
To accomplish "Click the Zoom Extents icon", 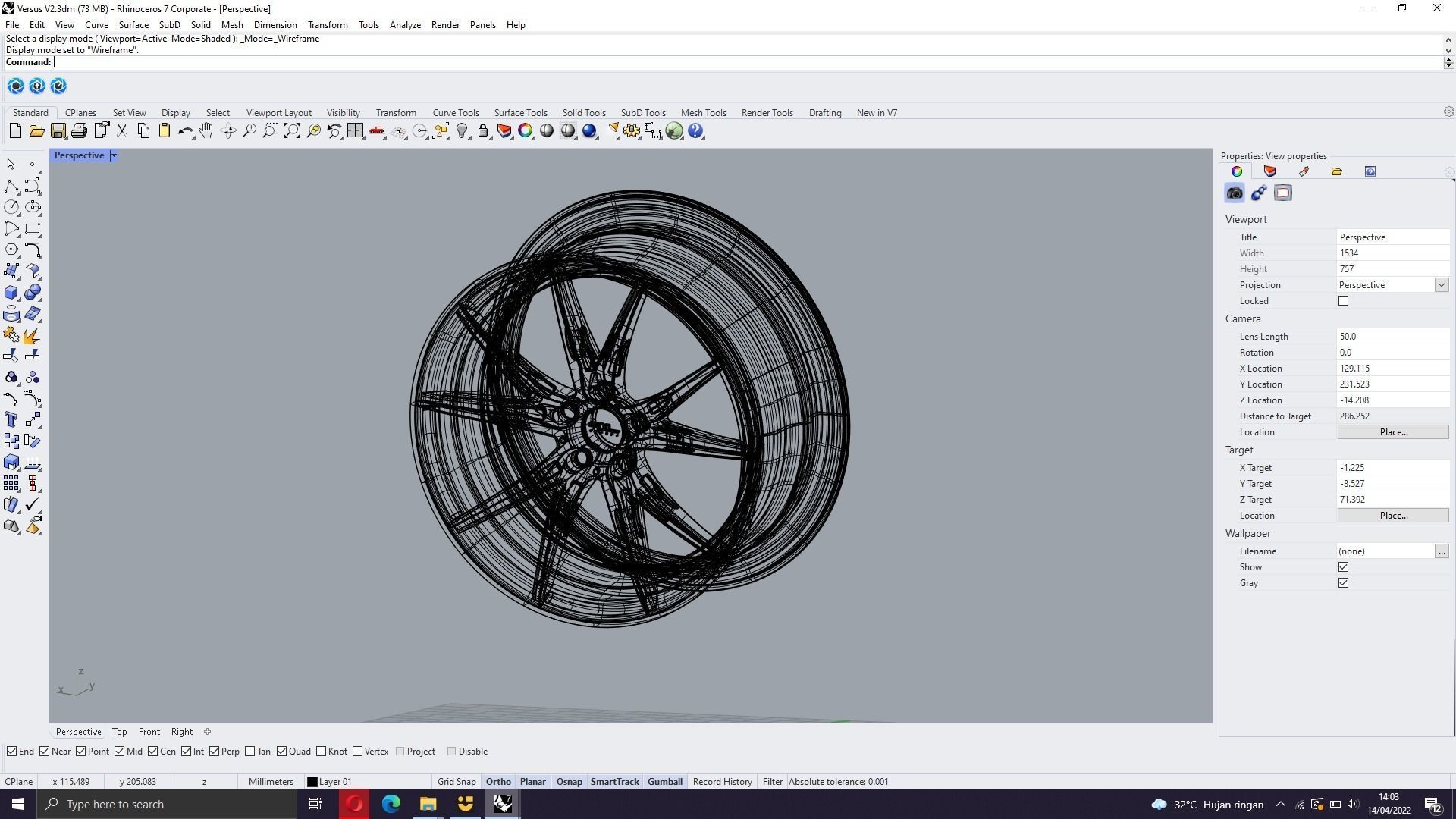I will click(292, 131).
